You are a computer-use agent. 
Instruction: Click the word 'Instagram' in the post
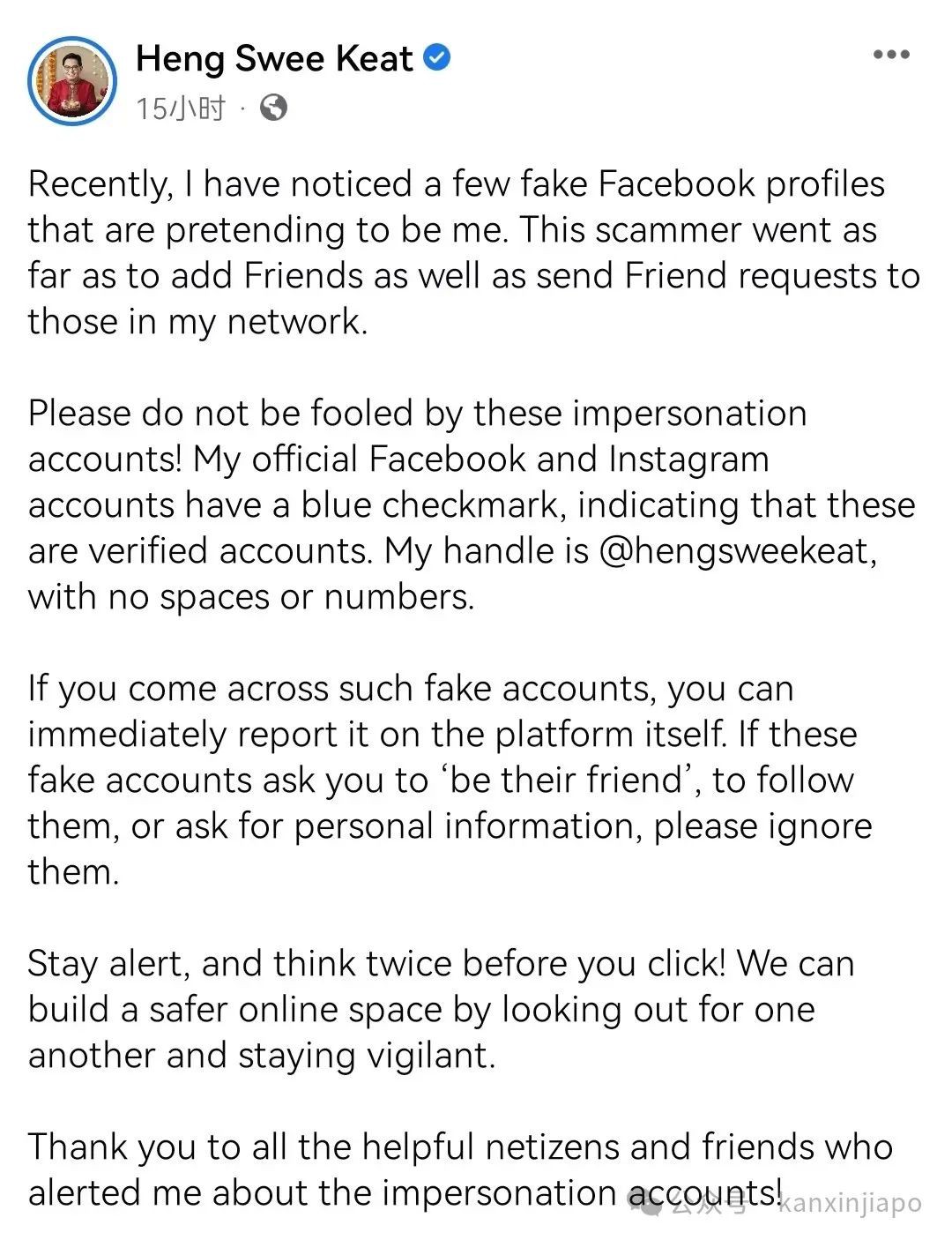pos(688,459)
